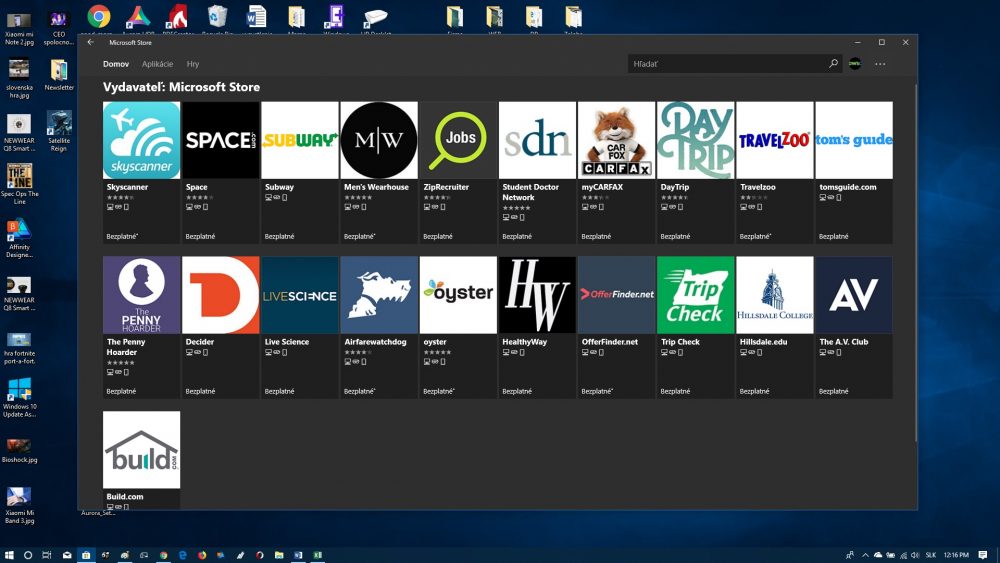Select Spec Ops The Line desktop icon
The image size is (1000, 563).
point(19,184)
